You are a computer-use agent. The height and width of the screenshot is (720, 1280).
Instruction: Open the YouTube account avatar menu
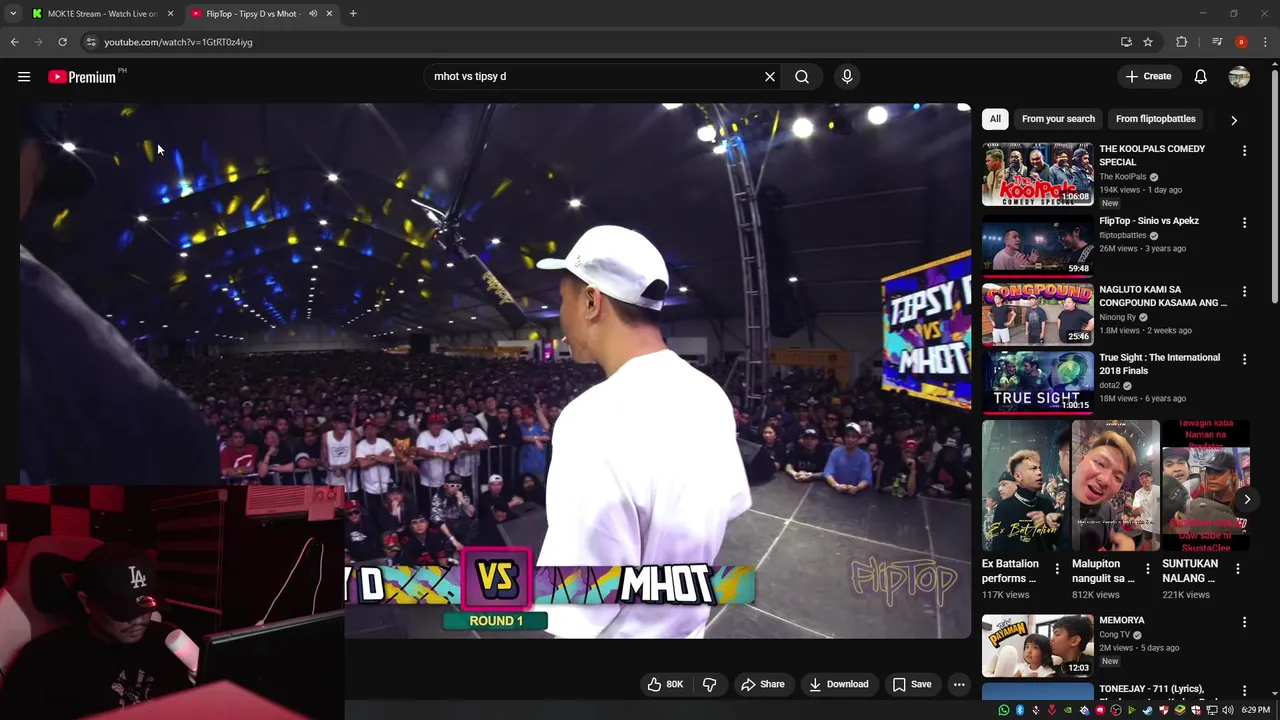[1239, 76]
